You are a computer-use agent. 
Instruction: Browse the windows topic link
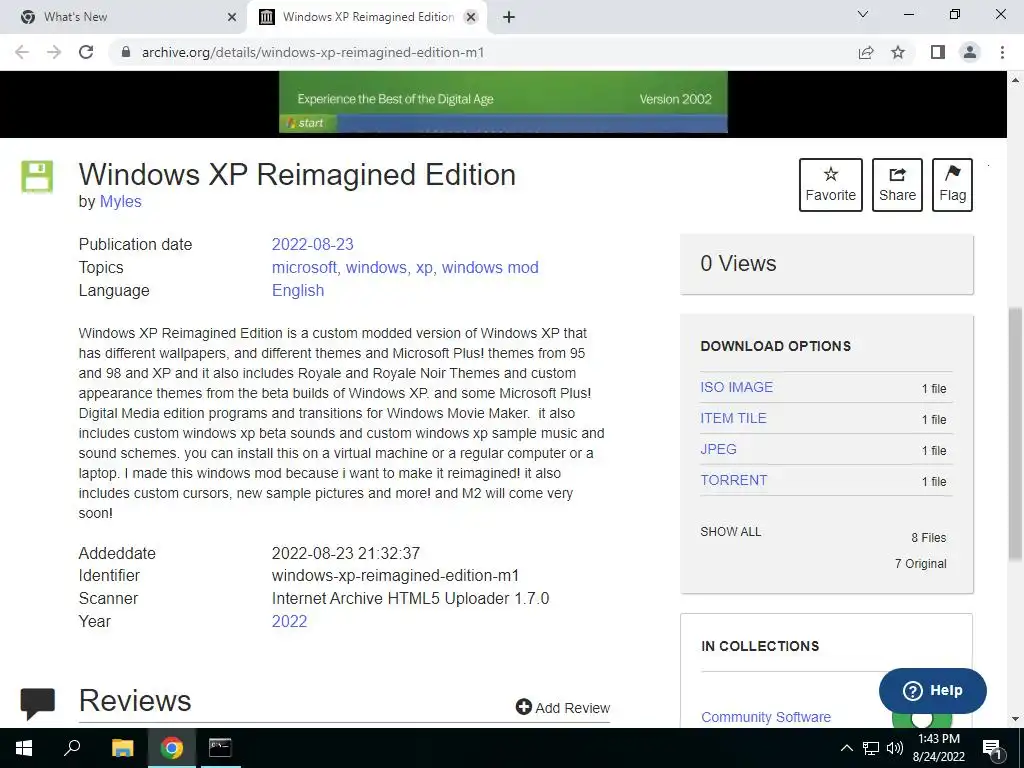coord(376,267)
